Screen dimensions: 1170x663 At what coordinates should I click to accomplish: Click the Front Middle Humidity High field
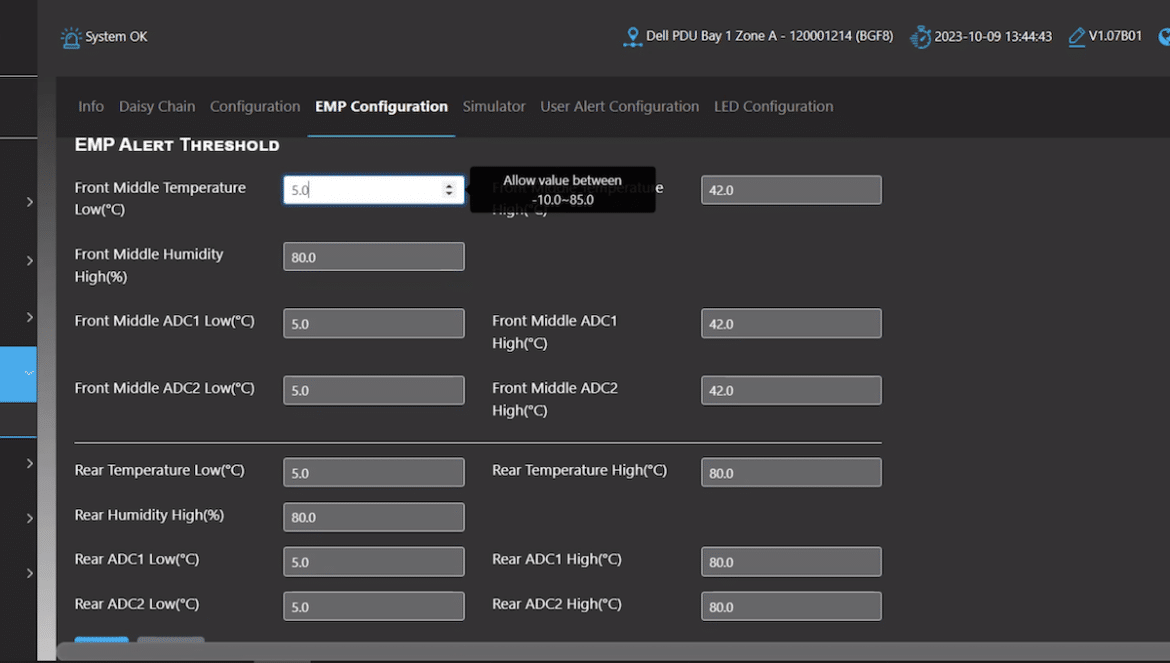pyautogui.click(x=374, y=257)
